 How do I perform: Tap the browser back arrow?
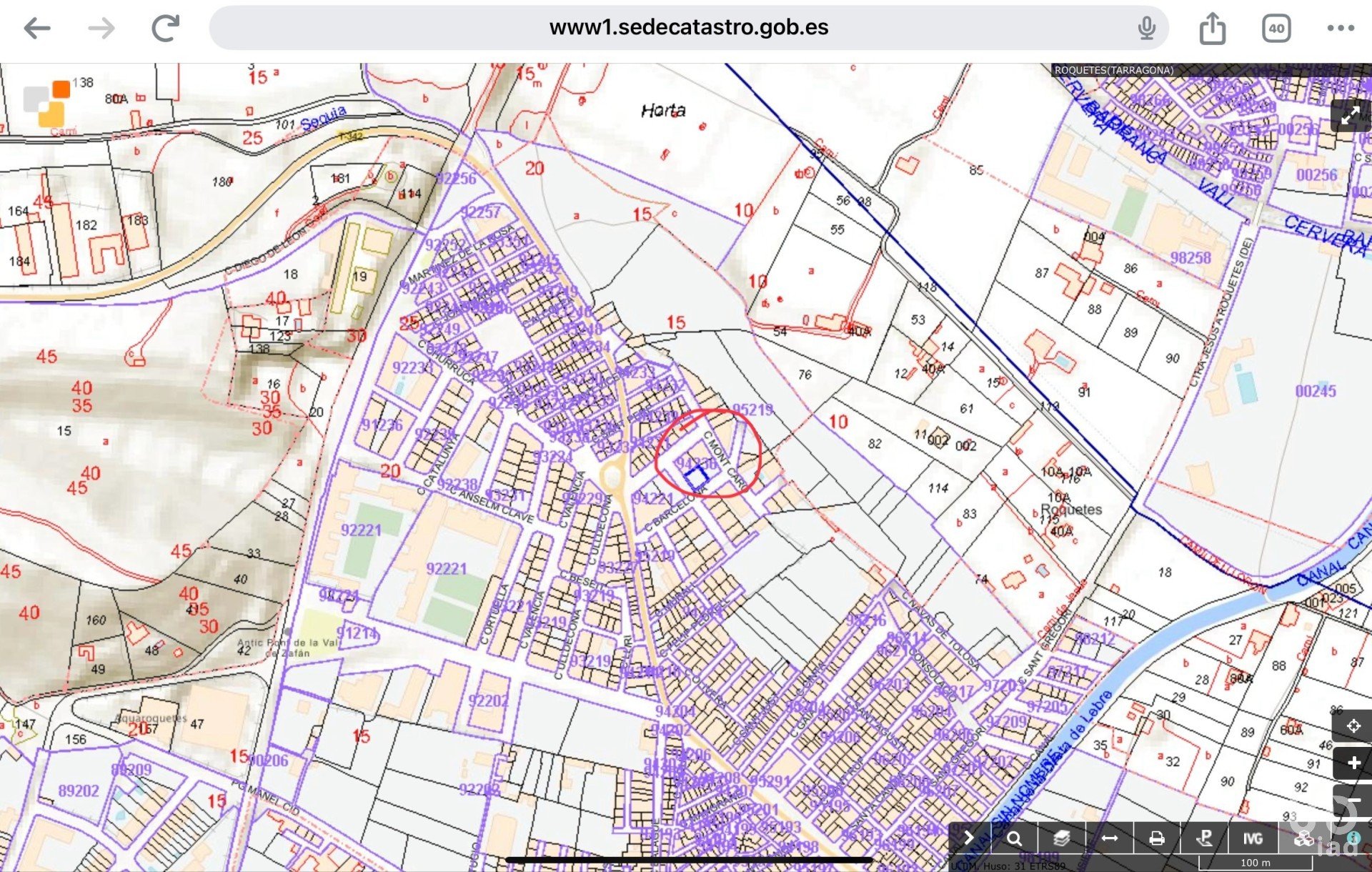37,29
